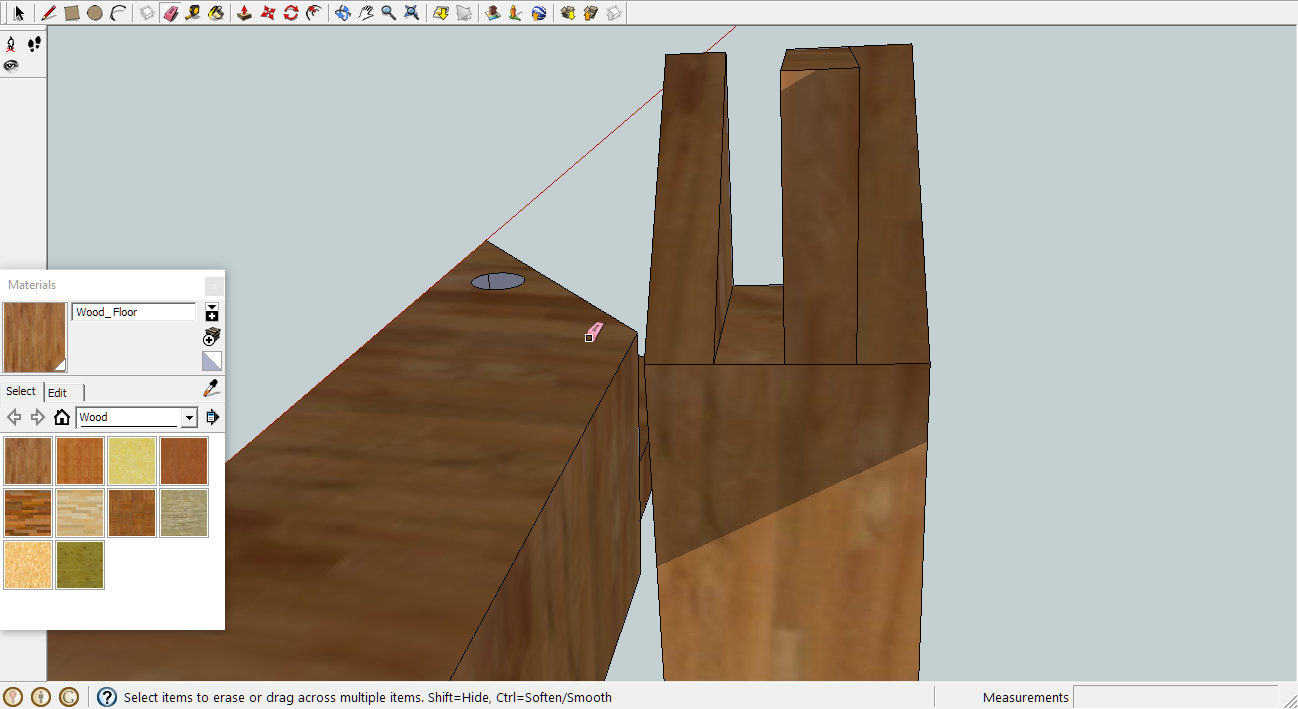The image size is (1298, 709).
Task: Click the second round status bar icon
Action: [41, 697]
